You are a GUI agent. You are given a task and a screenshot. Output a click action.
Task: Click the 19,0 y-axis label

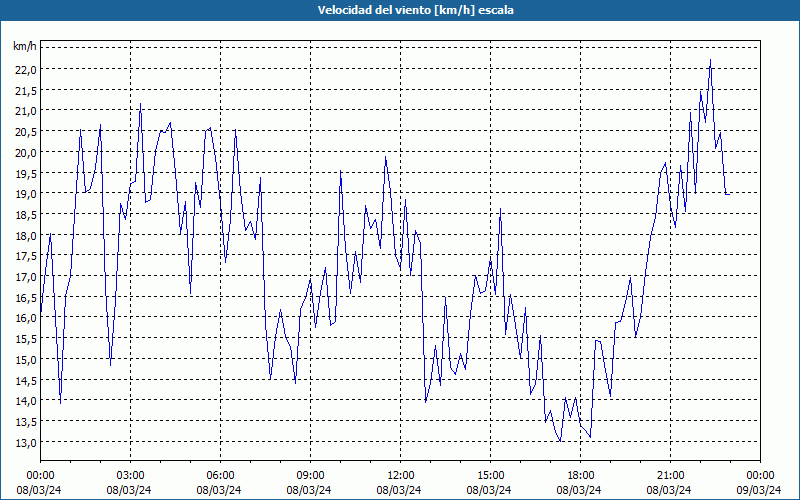[x=26, y=194]
